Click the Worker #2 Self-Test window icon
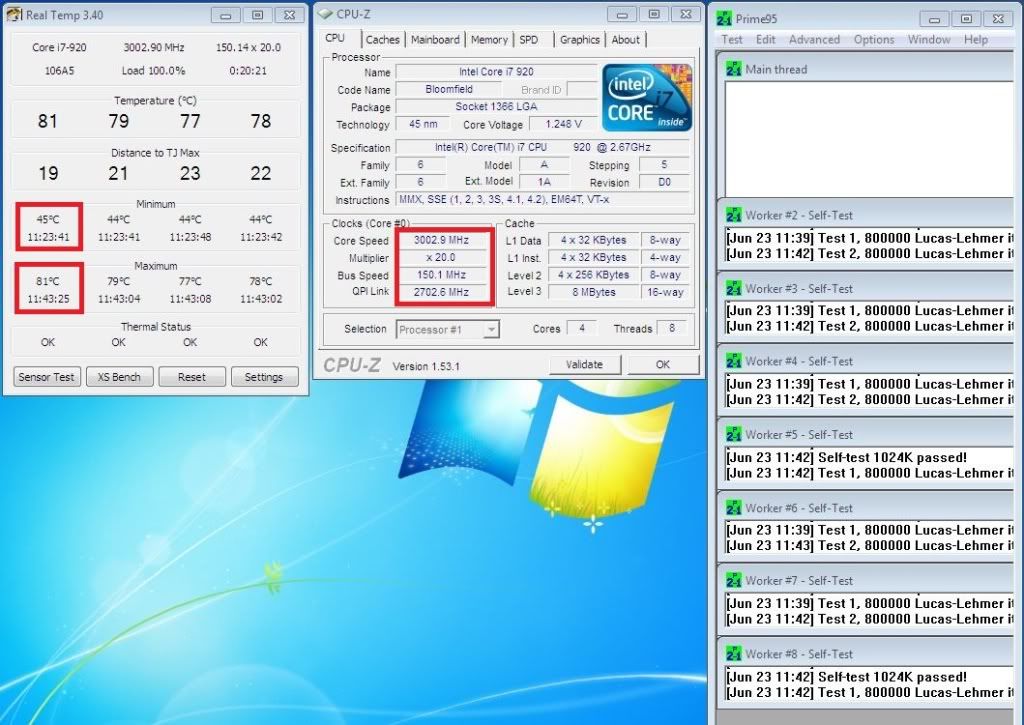Screen dimensions: 1024x725 tap(733, 215)
